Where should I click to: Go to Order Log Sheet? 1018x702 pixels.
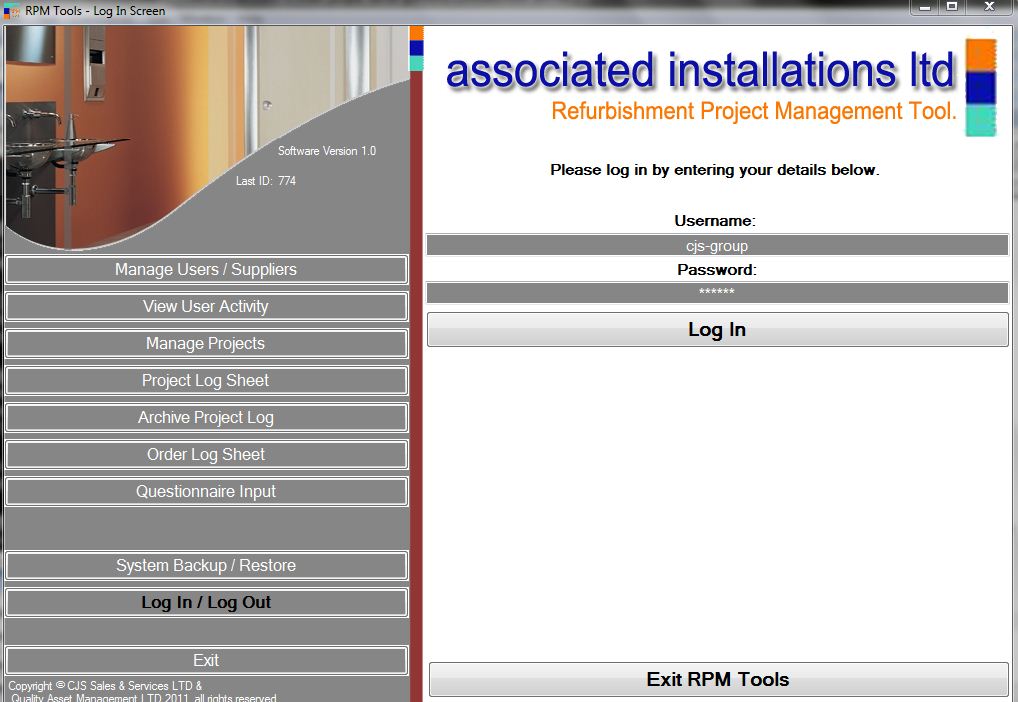[x=206, y=455]
